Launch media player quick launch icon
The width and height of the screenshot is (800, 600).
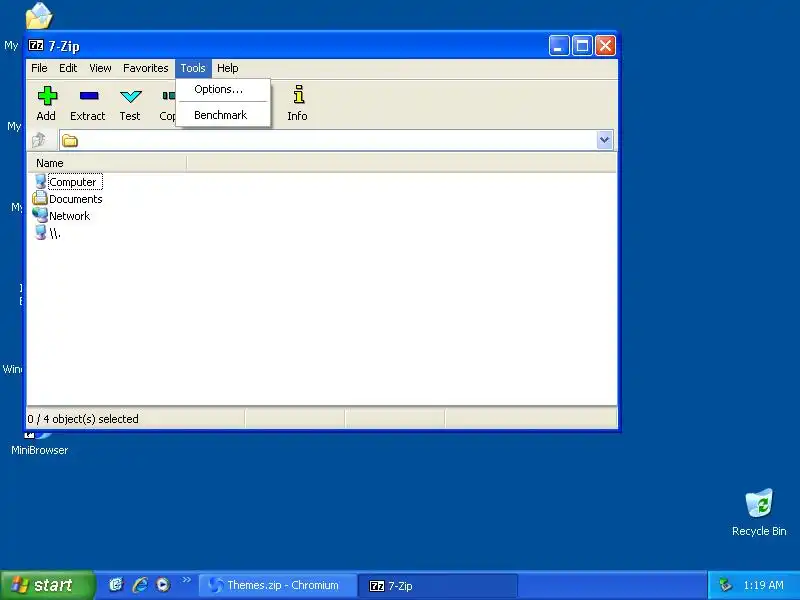[163, 585]
